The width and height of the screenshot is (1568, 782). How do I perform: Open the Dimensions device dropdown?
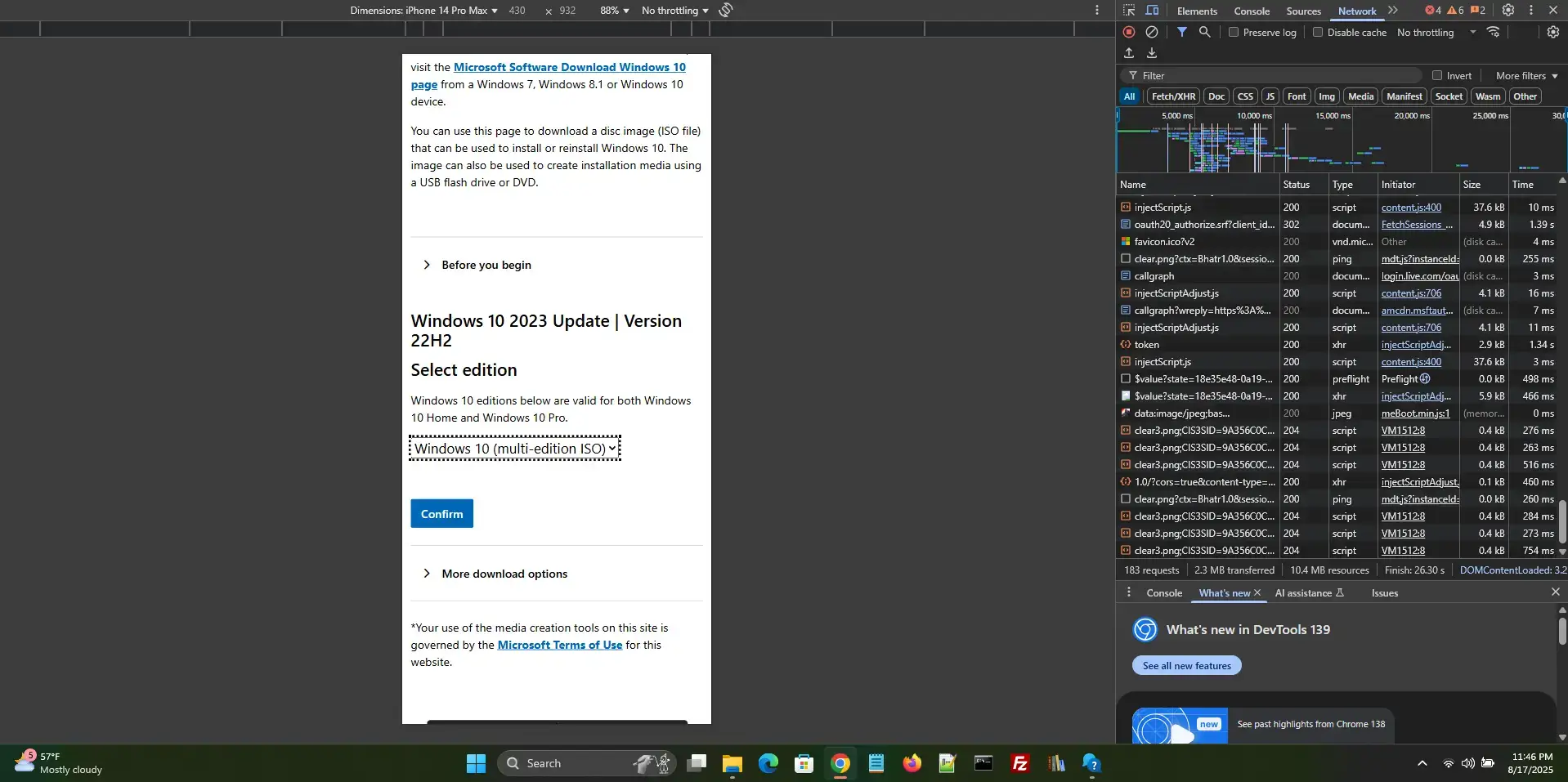[x=424, y=11]
